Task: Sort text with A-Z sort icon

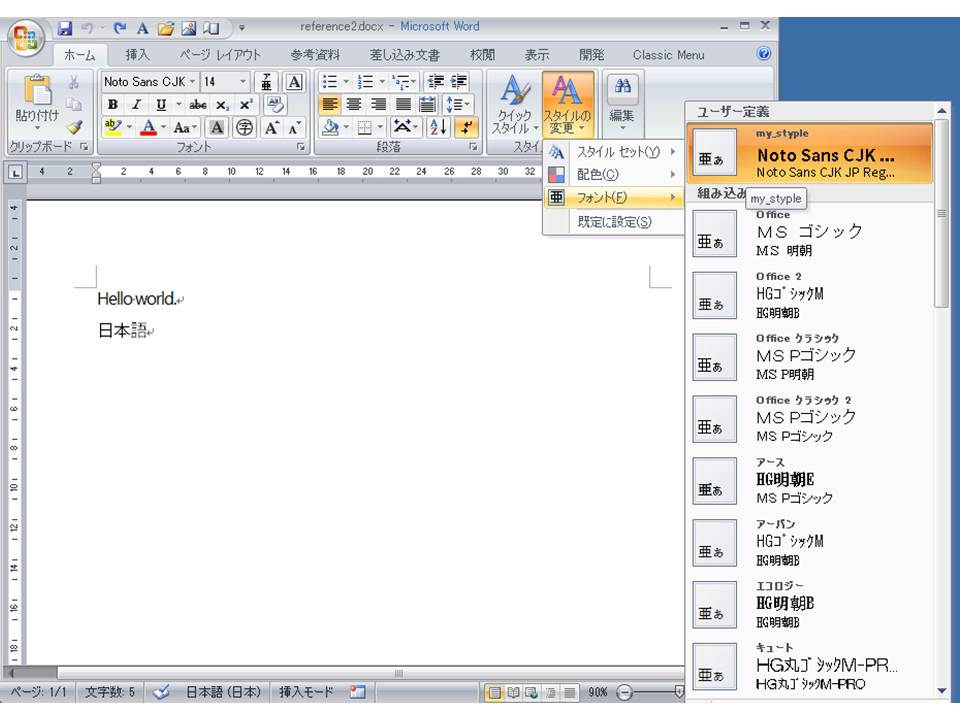Action: click(439, 127)
